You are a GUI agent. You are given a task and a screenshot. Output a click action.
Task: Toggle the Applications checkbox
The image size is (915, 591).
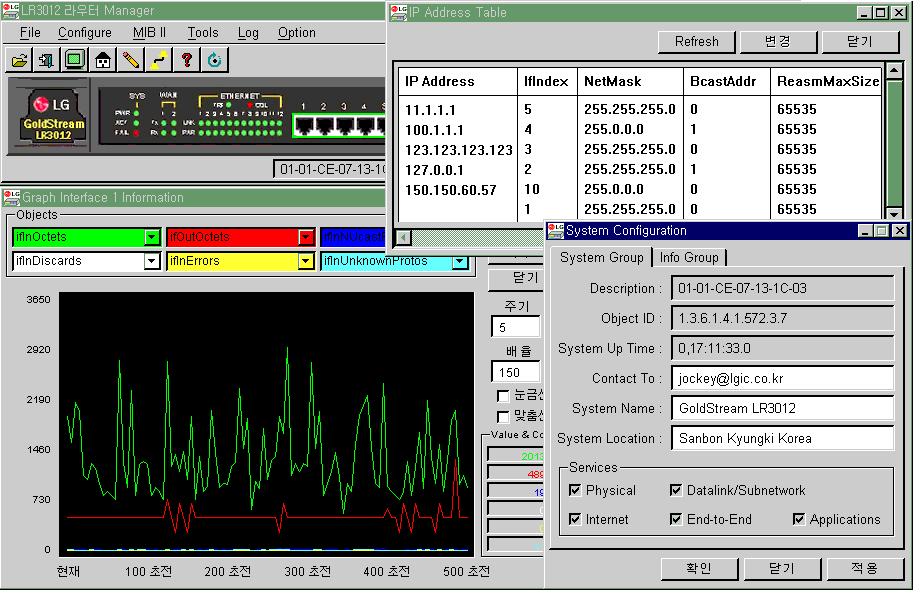point(799,519)
